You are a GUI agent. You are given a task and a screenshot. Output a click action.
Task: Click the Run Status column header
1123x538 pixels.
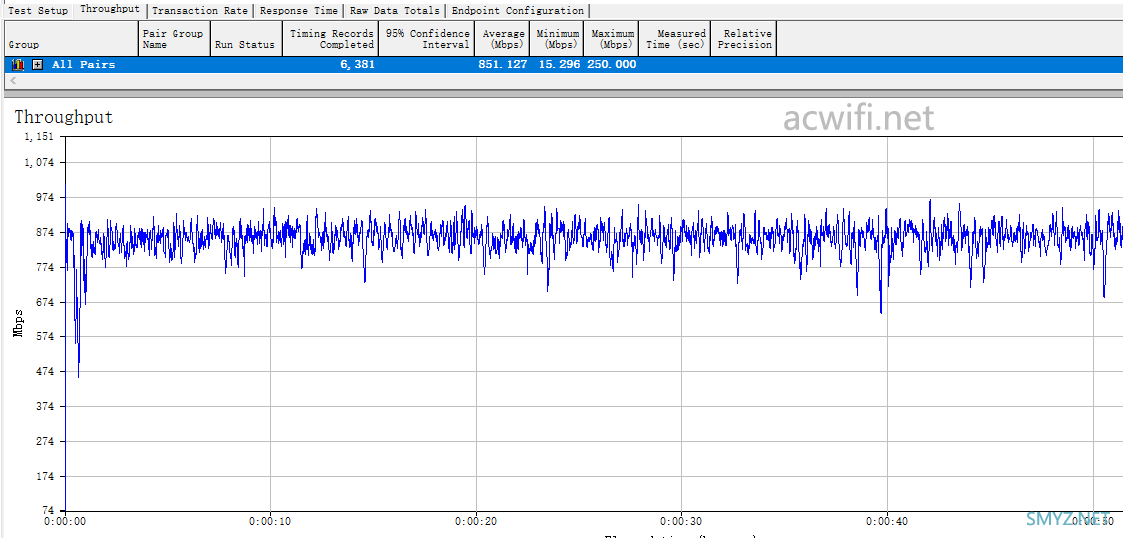tap(246, 39)
